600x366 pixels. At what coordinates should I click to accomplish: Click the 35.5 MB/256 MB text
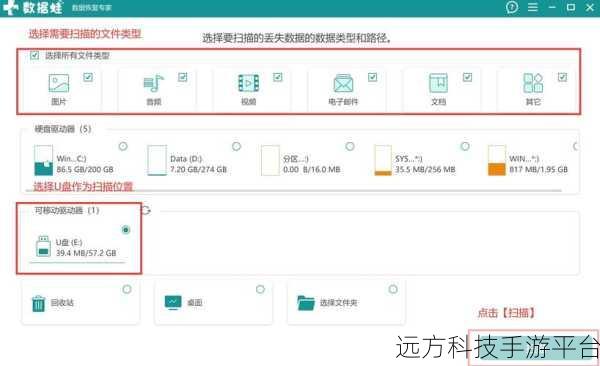pos(425,170)
